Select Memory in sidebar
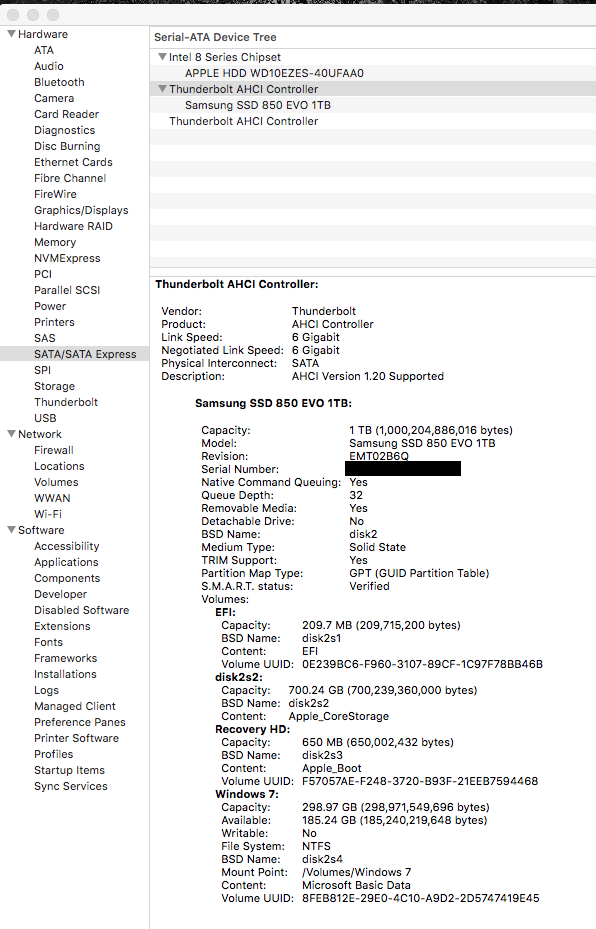596x929 pixels. (x=55, y=242)
